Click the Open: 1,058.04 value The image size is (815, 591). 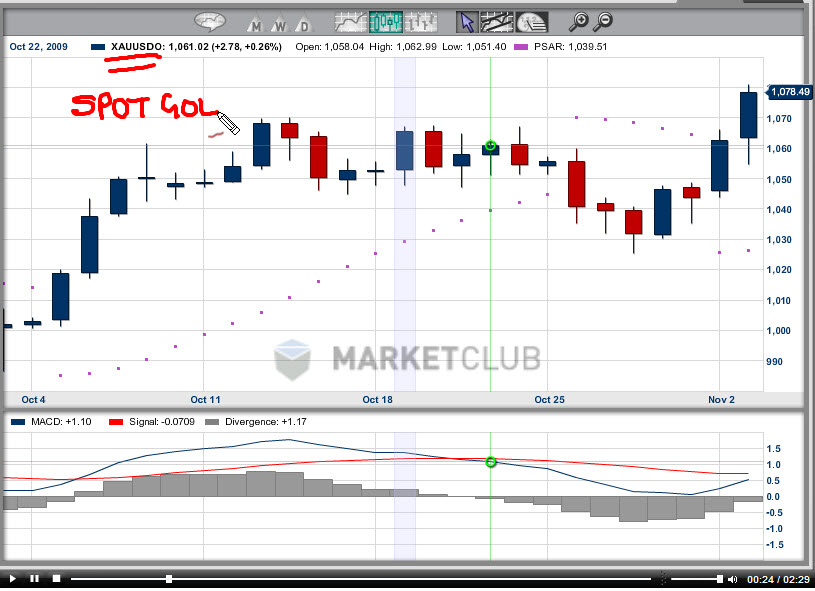pos(330,47)
